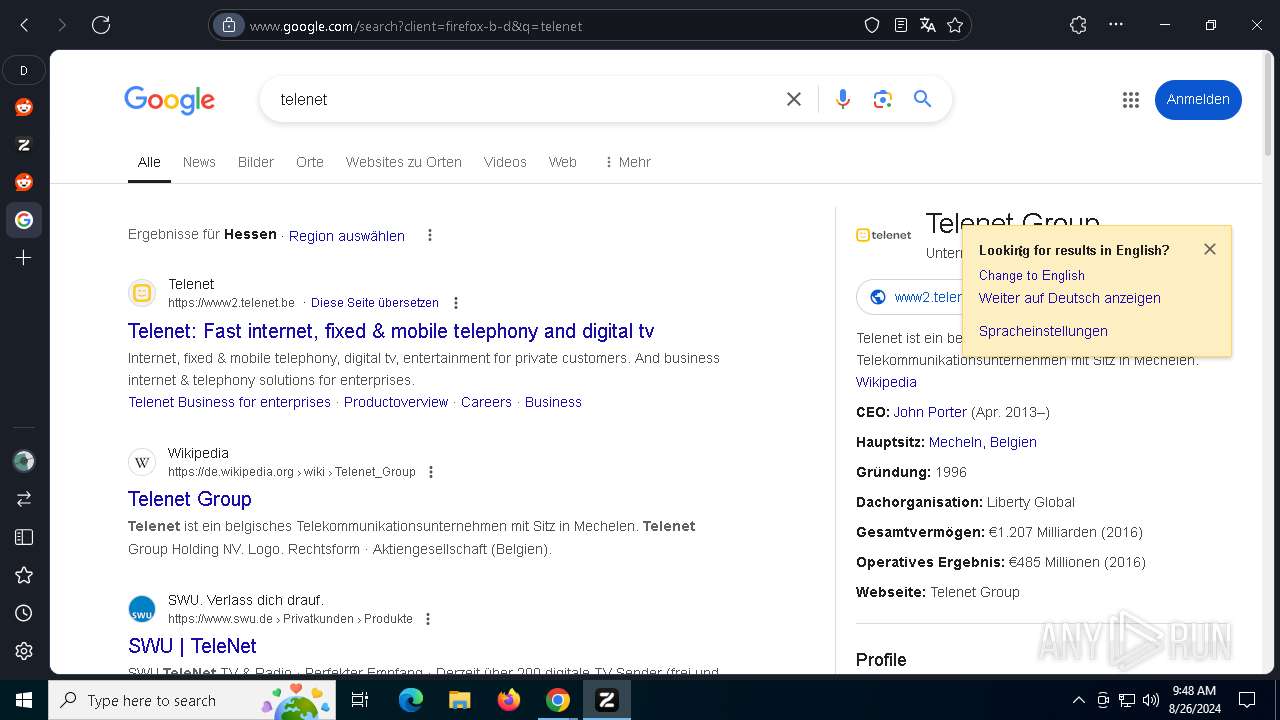This screenshot has width=1280, height=720.
Task: Reload the page with the refresh icon
Action: [101, 25]
